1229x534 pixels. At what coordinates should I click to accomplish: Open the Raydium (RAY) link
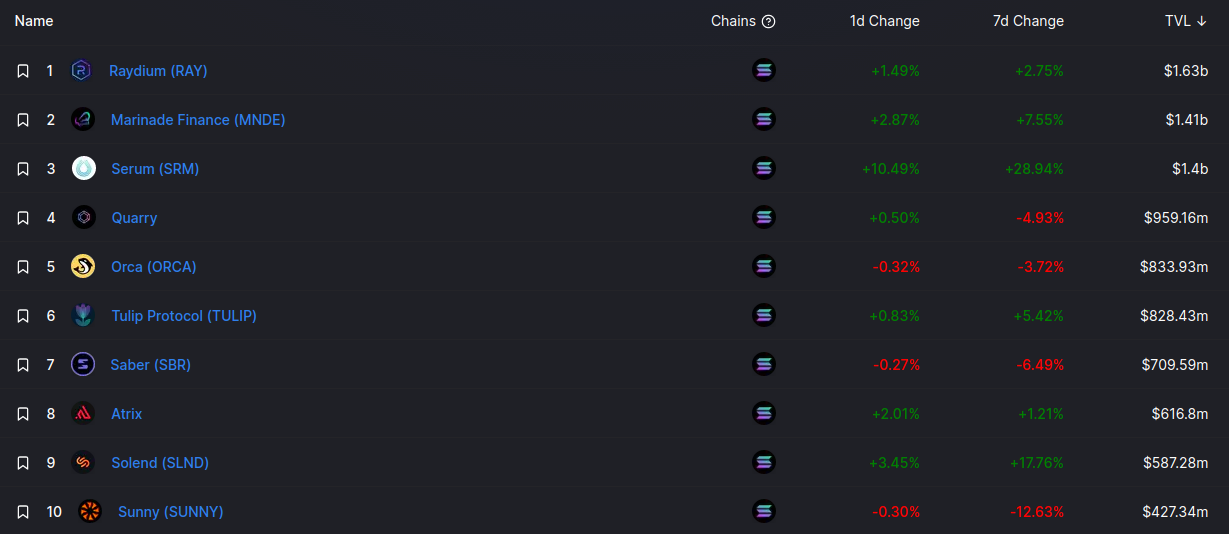(x=158, y=71)
